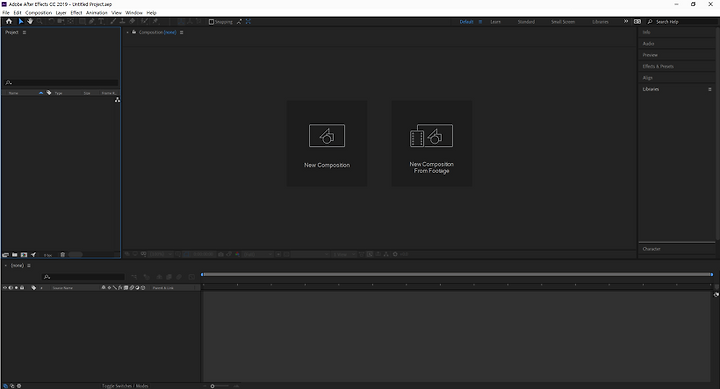
Task: Open the Layer menu
Action: coord(61,13)
